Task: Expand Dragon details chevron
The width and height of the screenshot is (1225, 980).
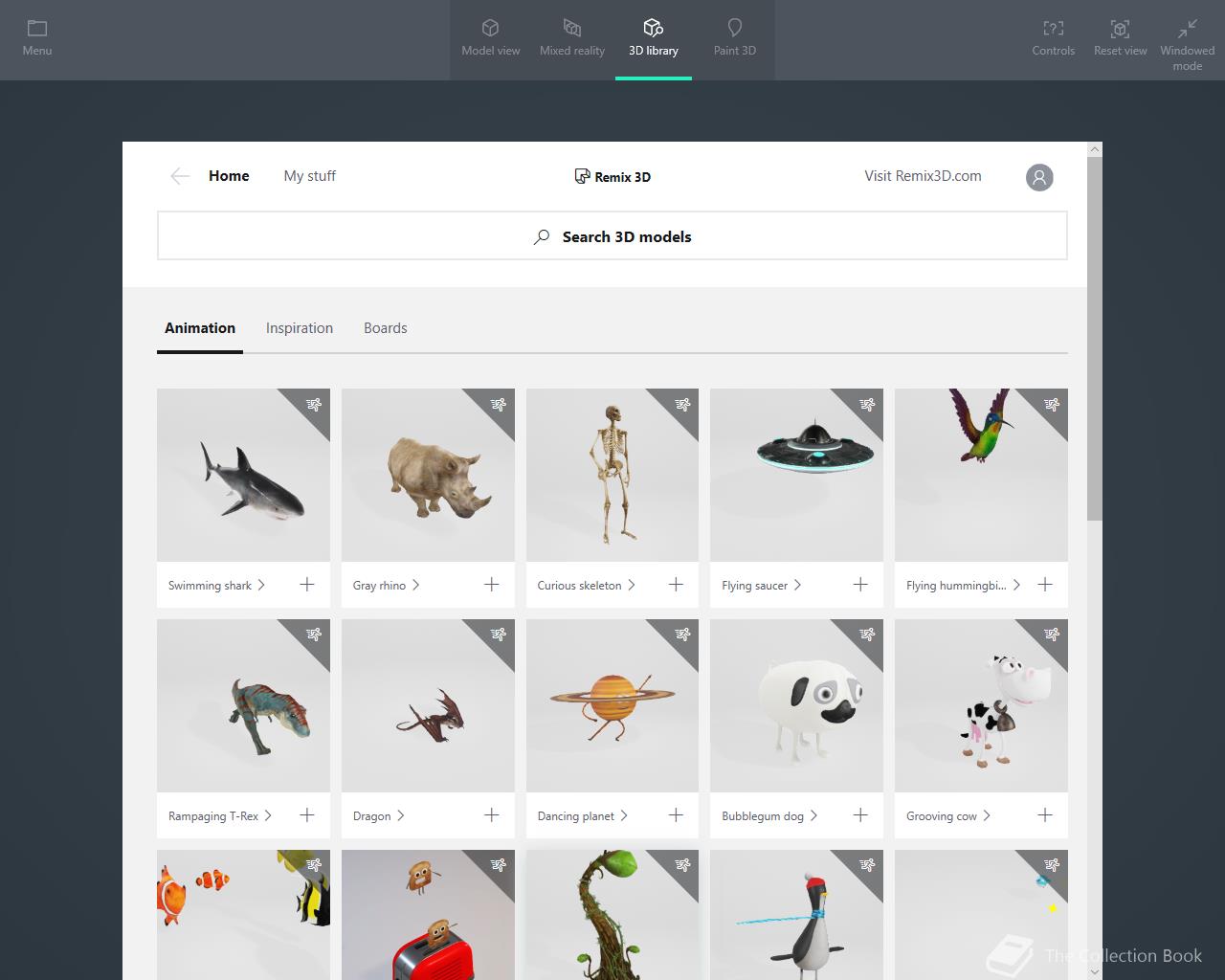Action: 401,815
